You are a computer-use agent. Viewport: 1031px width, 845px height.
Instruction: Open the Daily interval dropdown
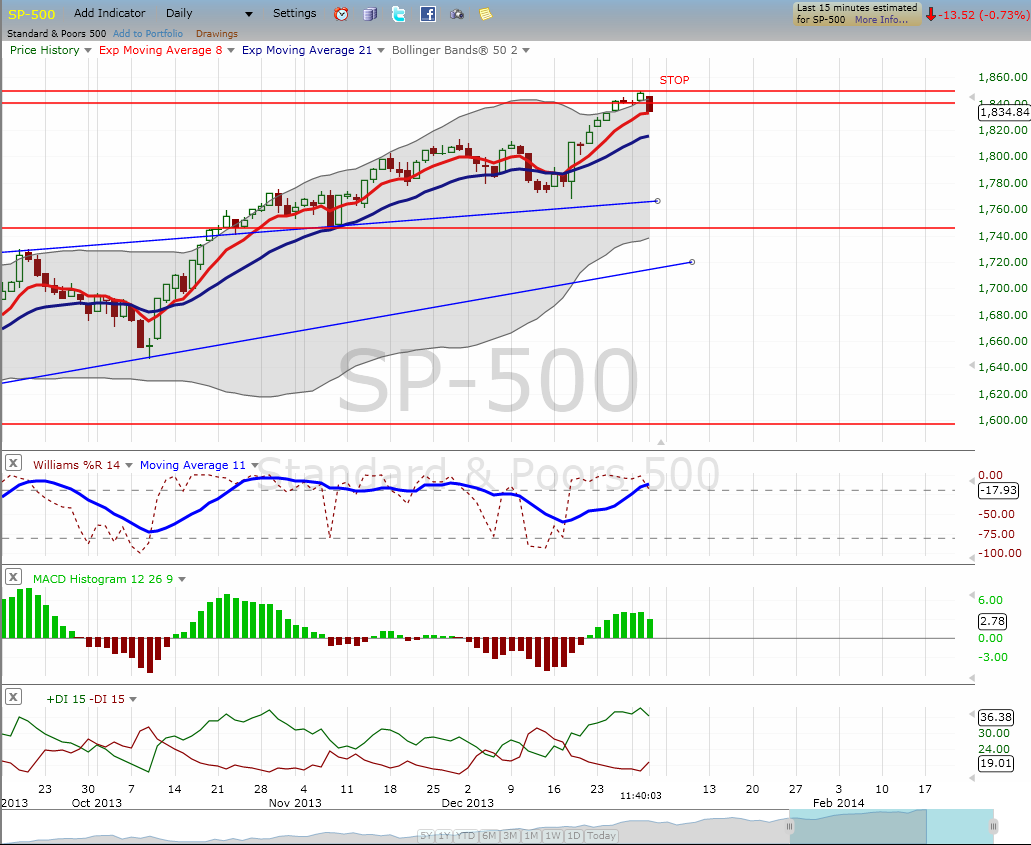point(249,14)
